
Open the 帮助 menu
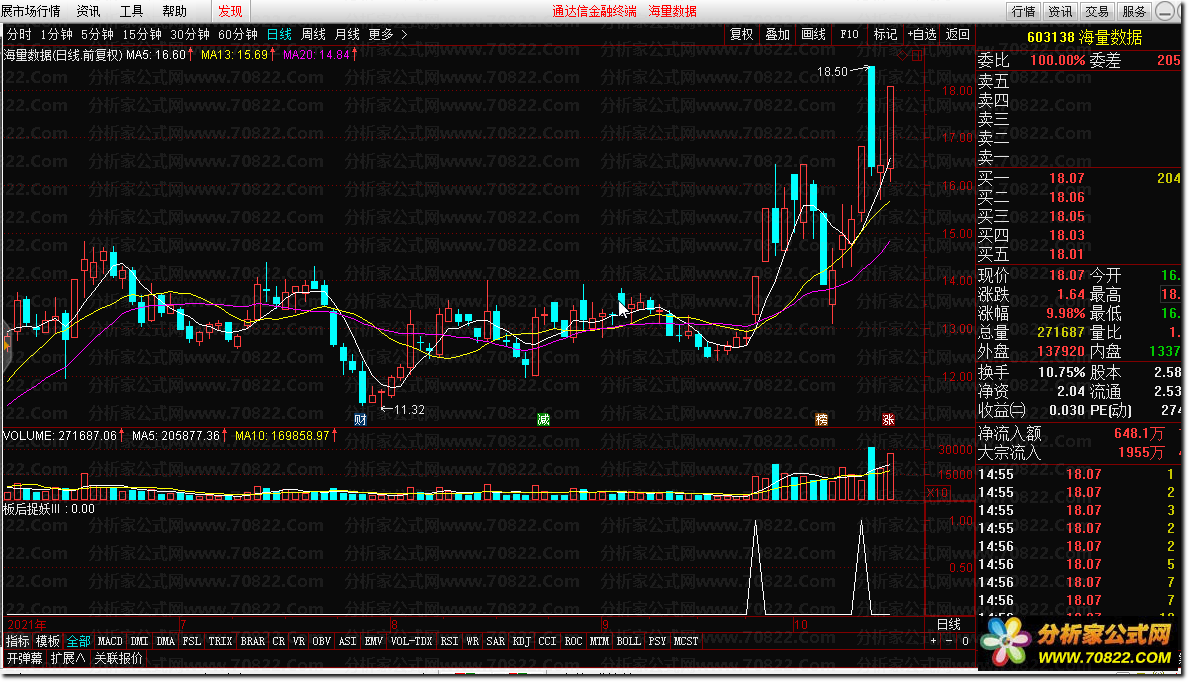pyautogui.click(x=175, y=11)
